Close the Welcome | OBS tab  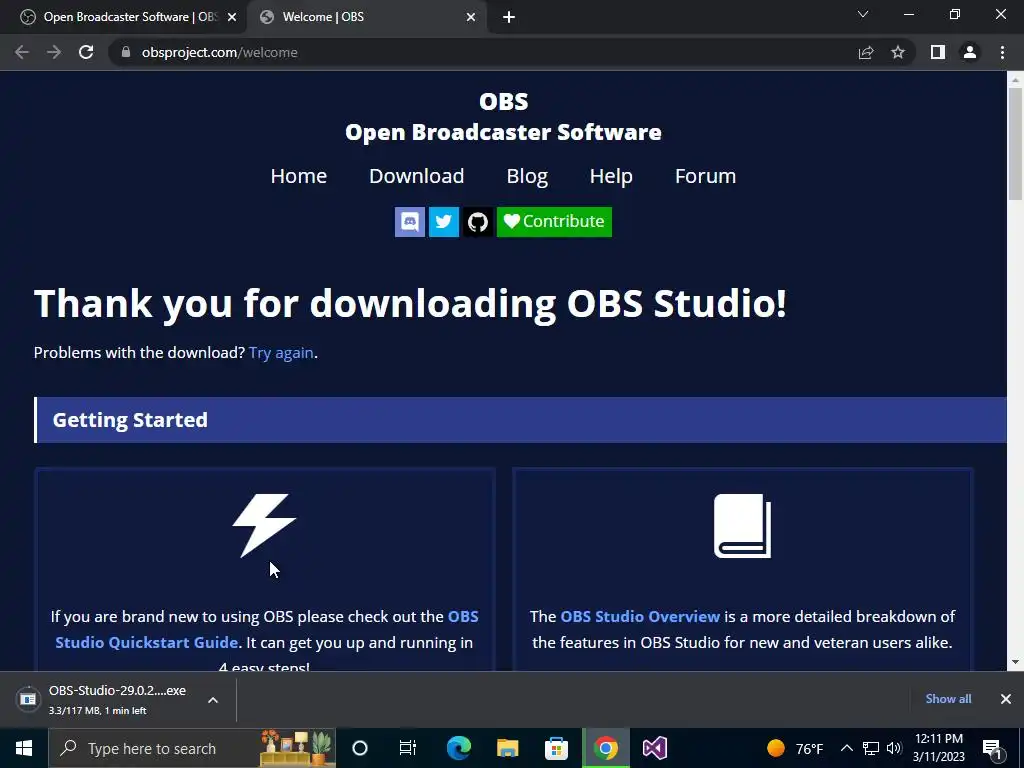471,18
